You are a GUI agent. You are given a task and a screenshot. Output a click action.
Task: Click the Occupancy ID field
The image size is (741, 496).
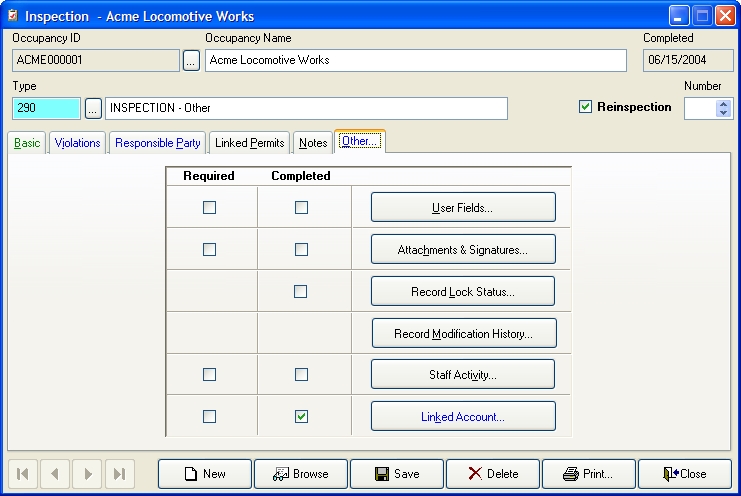(96, 60)
